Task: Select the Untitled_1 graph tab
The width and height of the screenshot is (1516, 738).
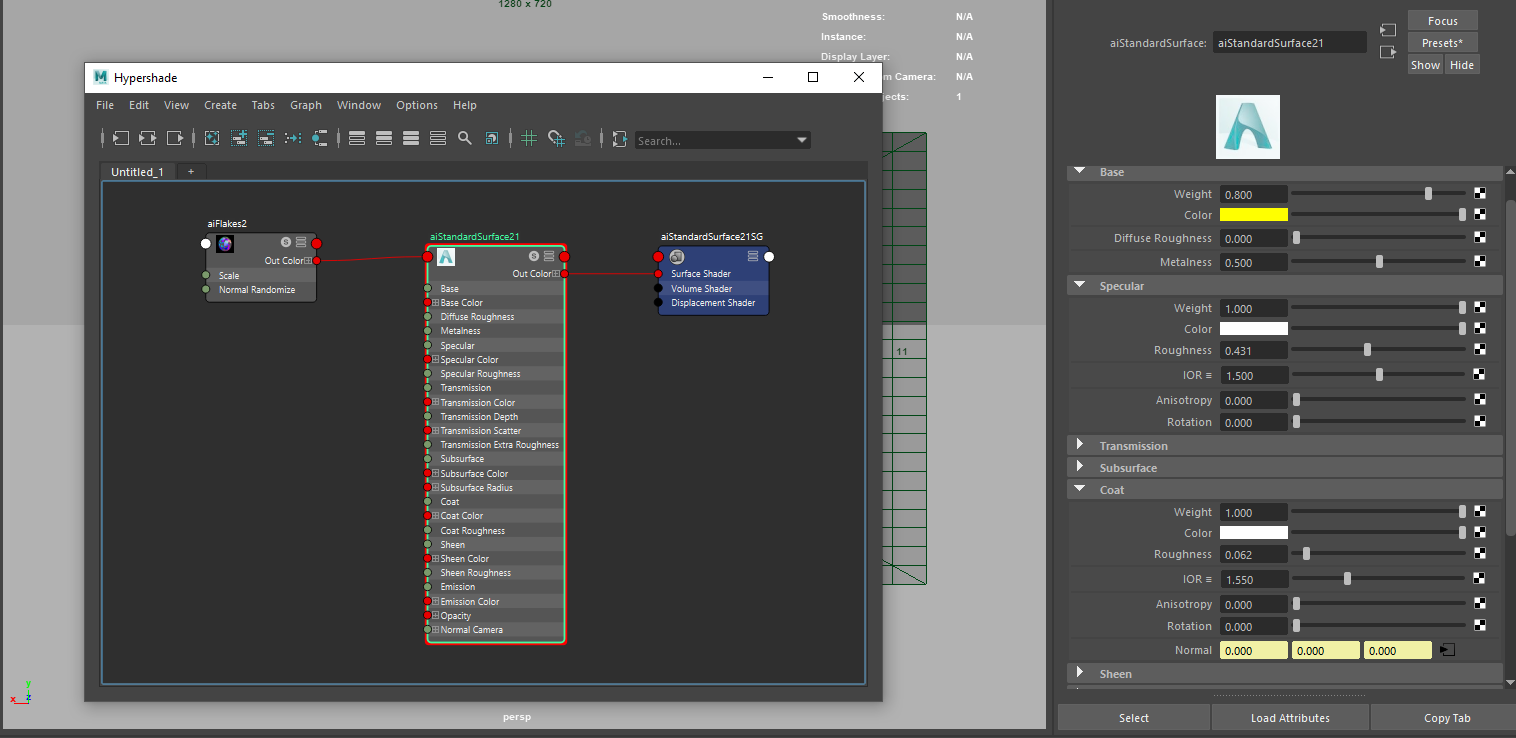Action: pyautogui.click(x=138, y=172)
